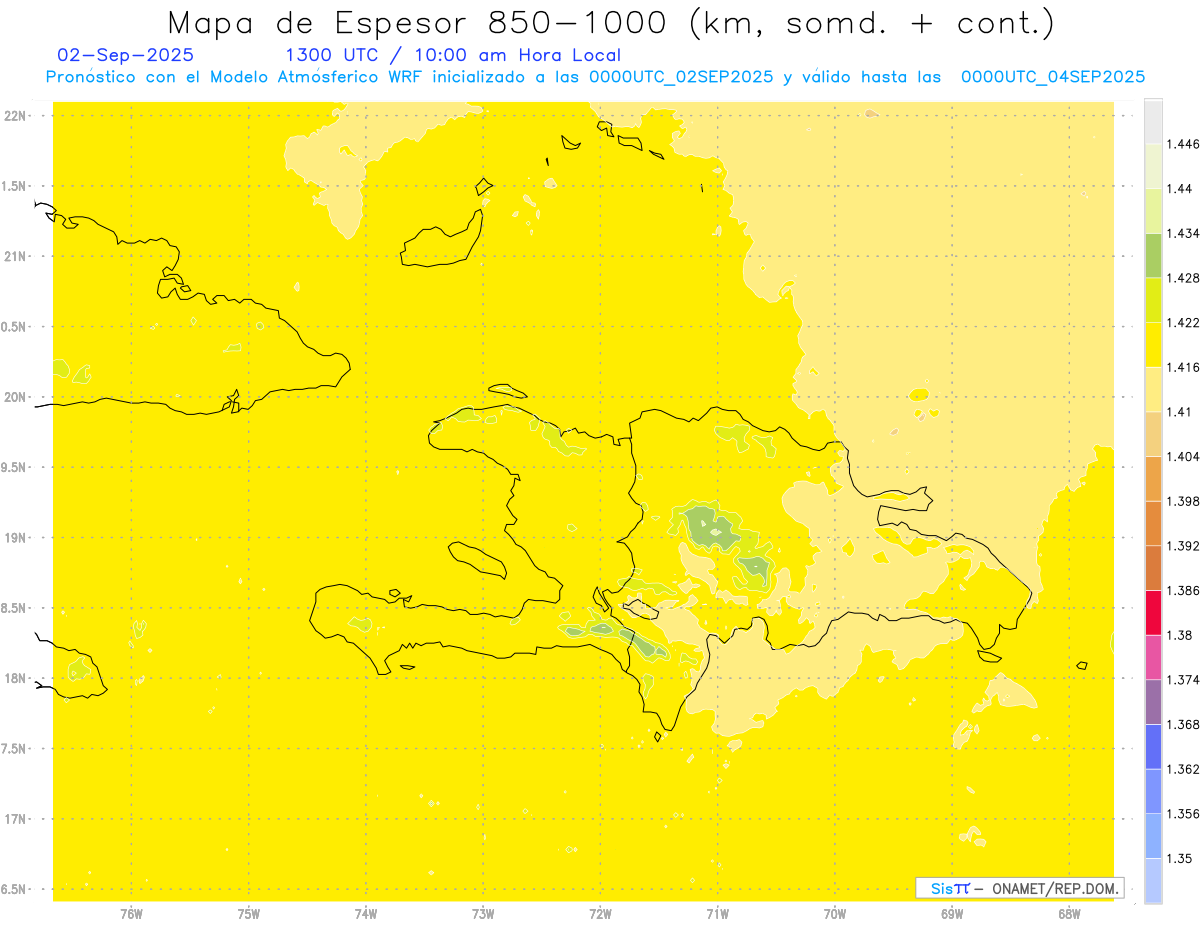Pick the red swatch between 1.38 and 1.386
Screen dimensions: 1200x927
(x=1153, y=613)
